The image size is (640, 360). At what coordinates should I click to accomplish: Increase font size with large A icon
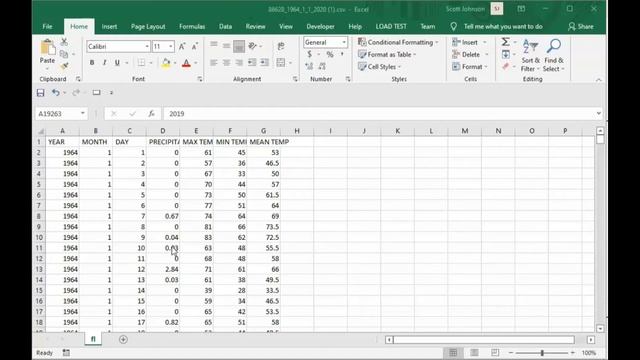pyautogui.click(x=182, y=47)
